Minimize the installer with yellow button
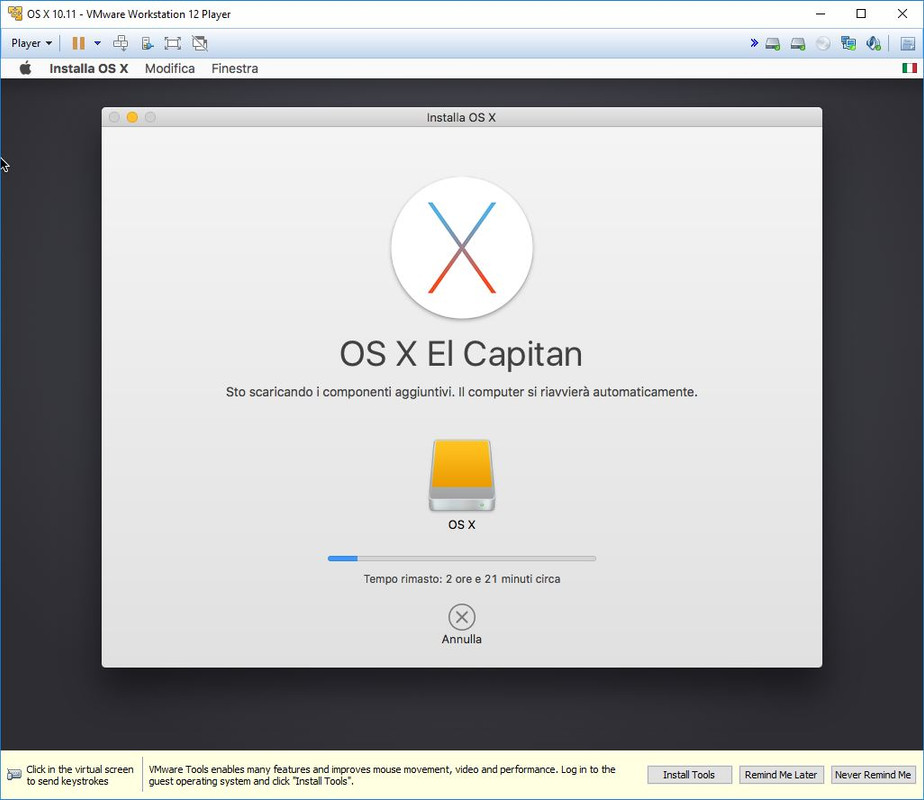 click(133, 117)
